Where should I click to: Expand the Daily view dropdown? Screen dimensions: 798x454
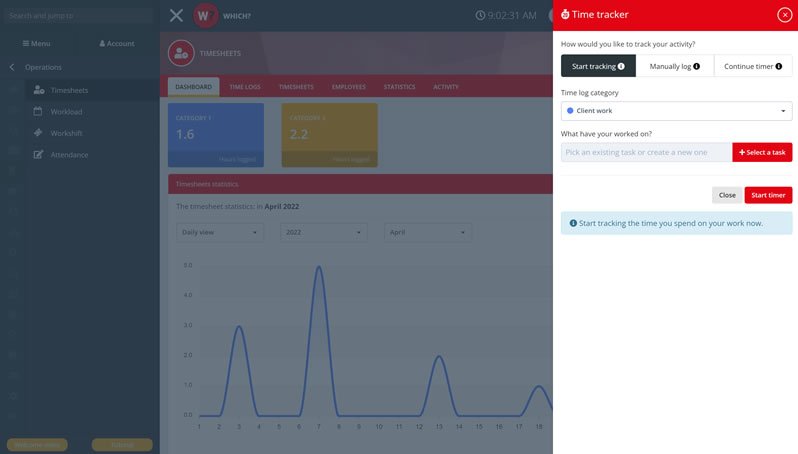click(x=220, y=232)
